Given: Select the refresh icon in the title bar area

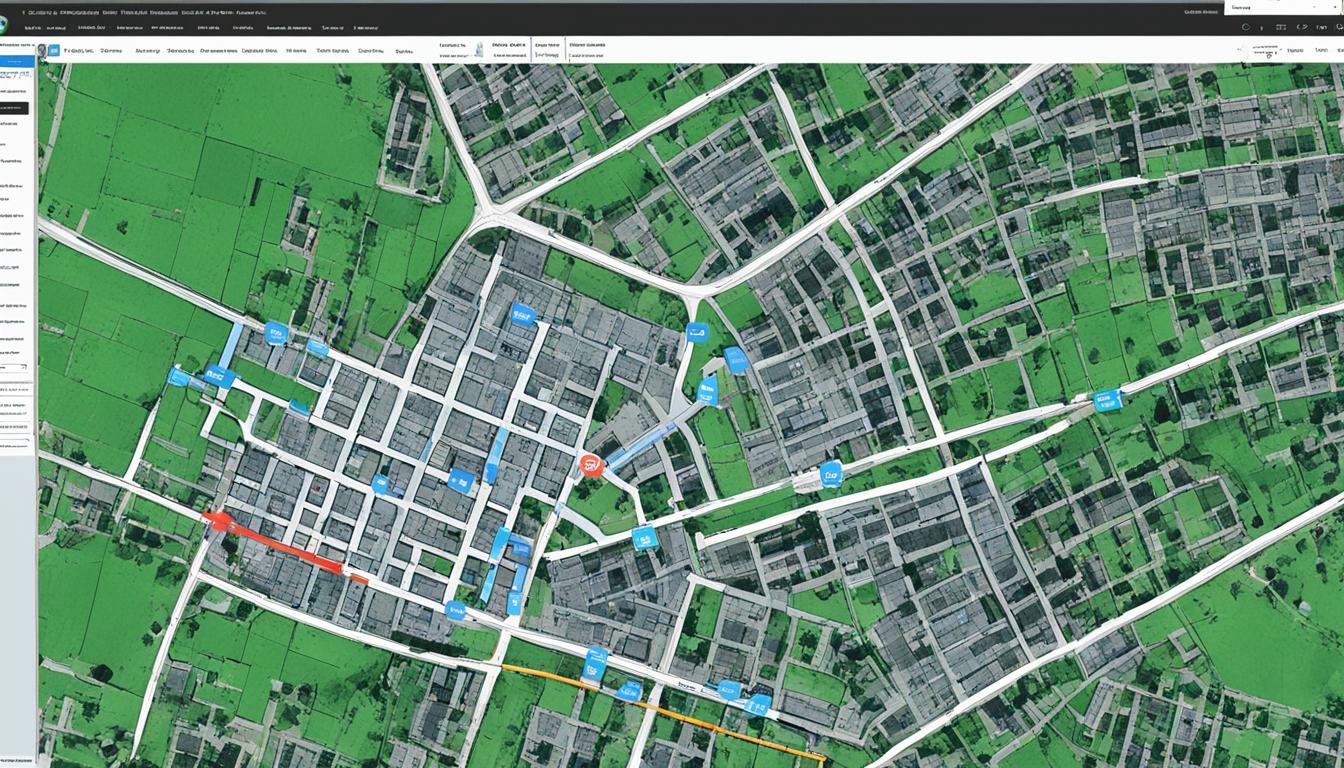Looking at the screenshot, I should pyautogui.click(x=1246, y=28).
